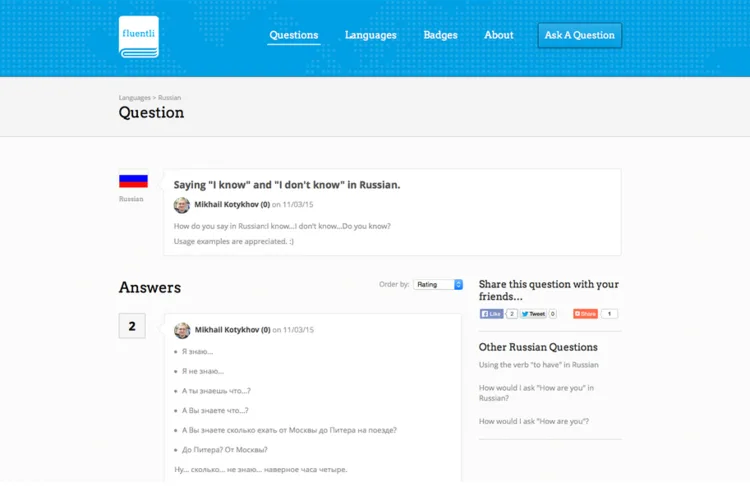Click the red Share button
The height and width of the screenshot is (486, 750).
point(585,314)
